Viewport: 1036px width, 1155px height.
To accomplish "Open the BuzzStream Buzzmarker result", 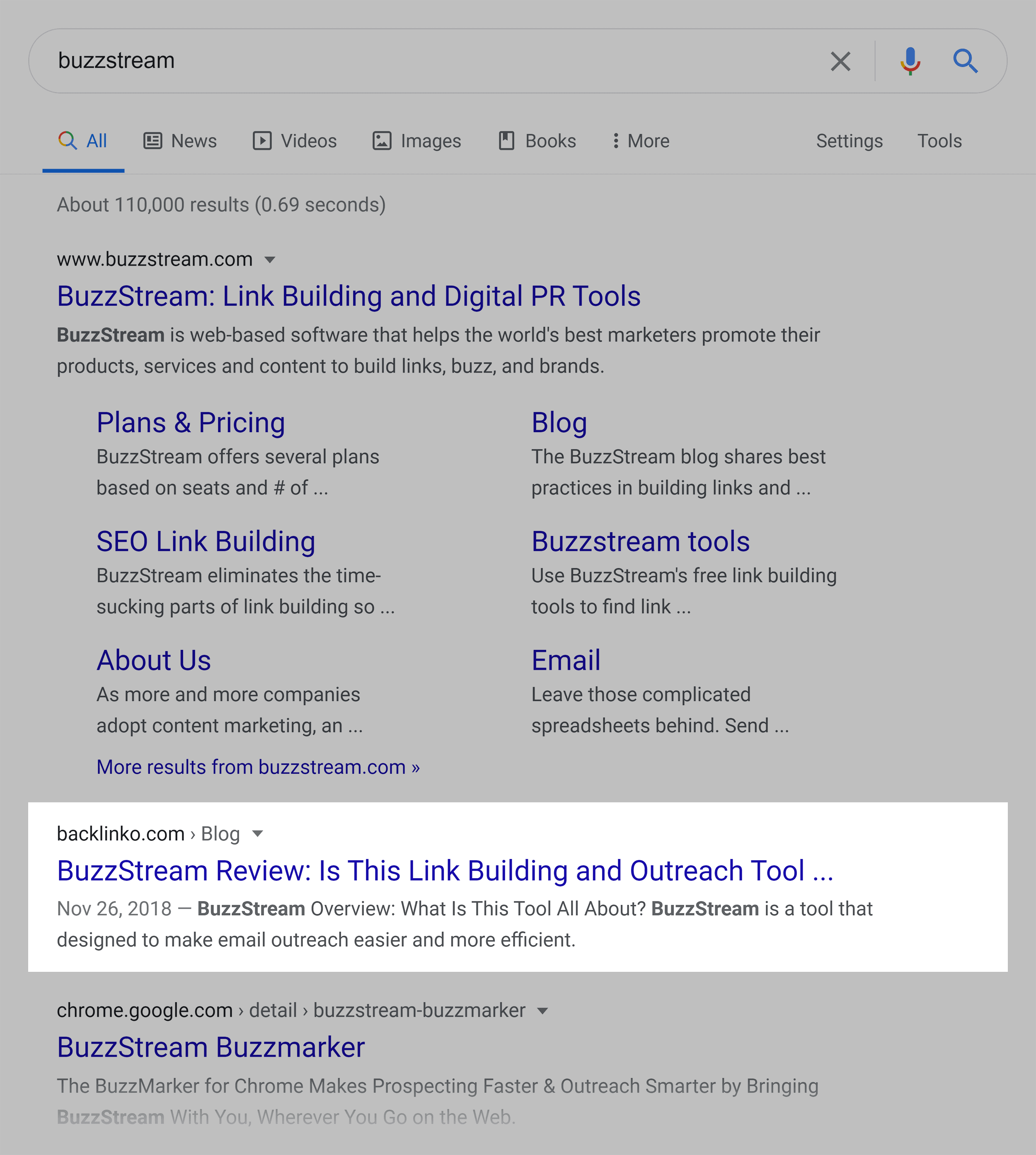I will [x=211, y=1047].
